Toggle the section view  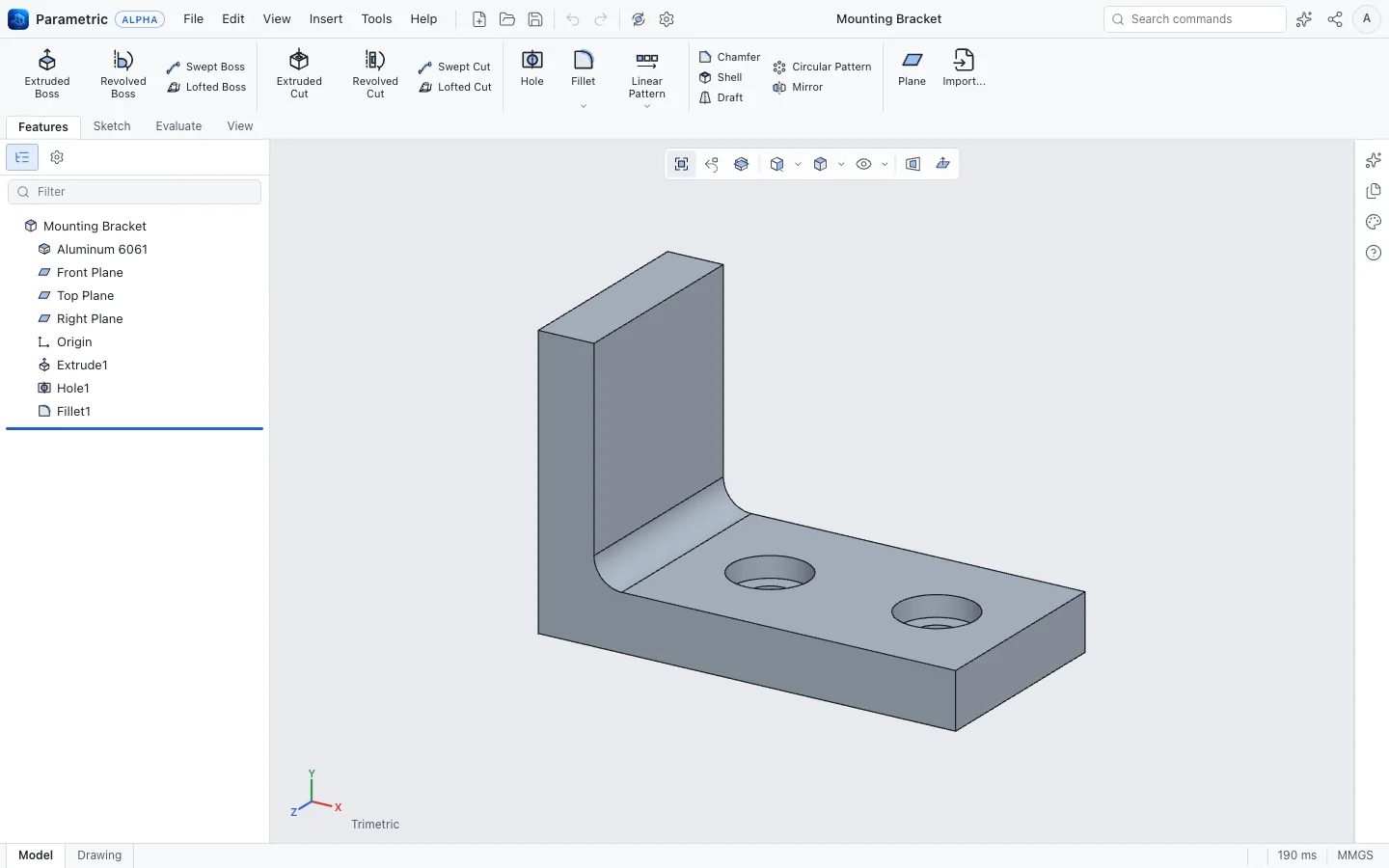pos(742,164)
